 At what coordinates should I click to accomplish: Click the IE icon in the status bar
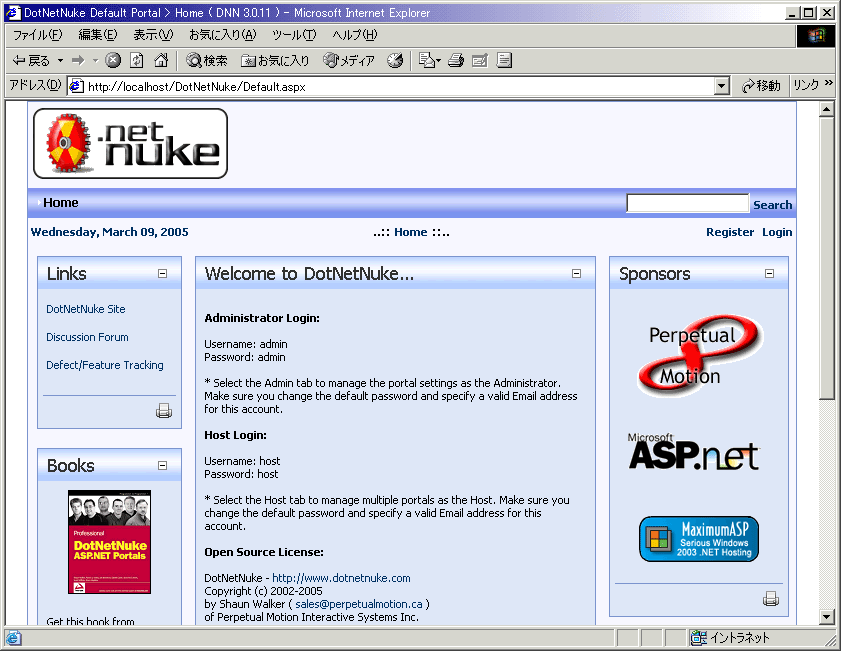[13, 638]
